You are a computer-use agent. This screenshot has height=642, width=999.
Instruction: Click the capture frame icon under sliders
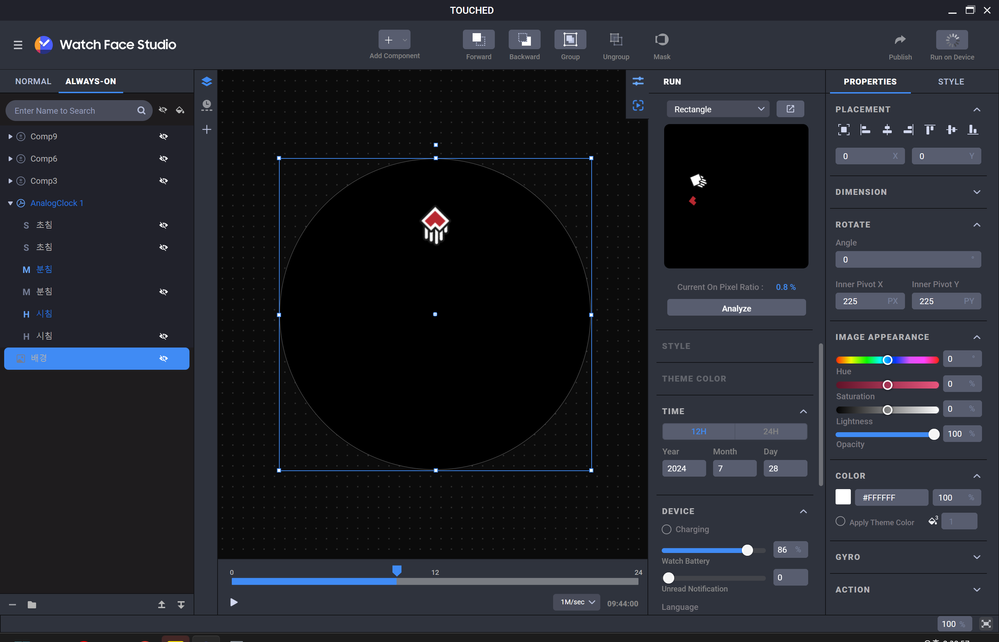[x=638, y=106]
